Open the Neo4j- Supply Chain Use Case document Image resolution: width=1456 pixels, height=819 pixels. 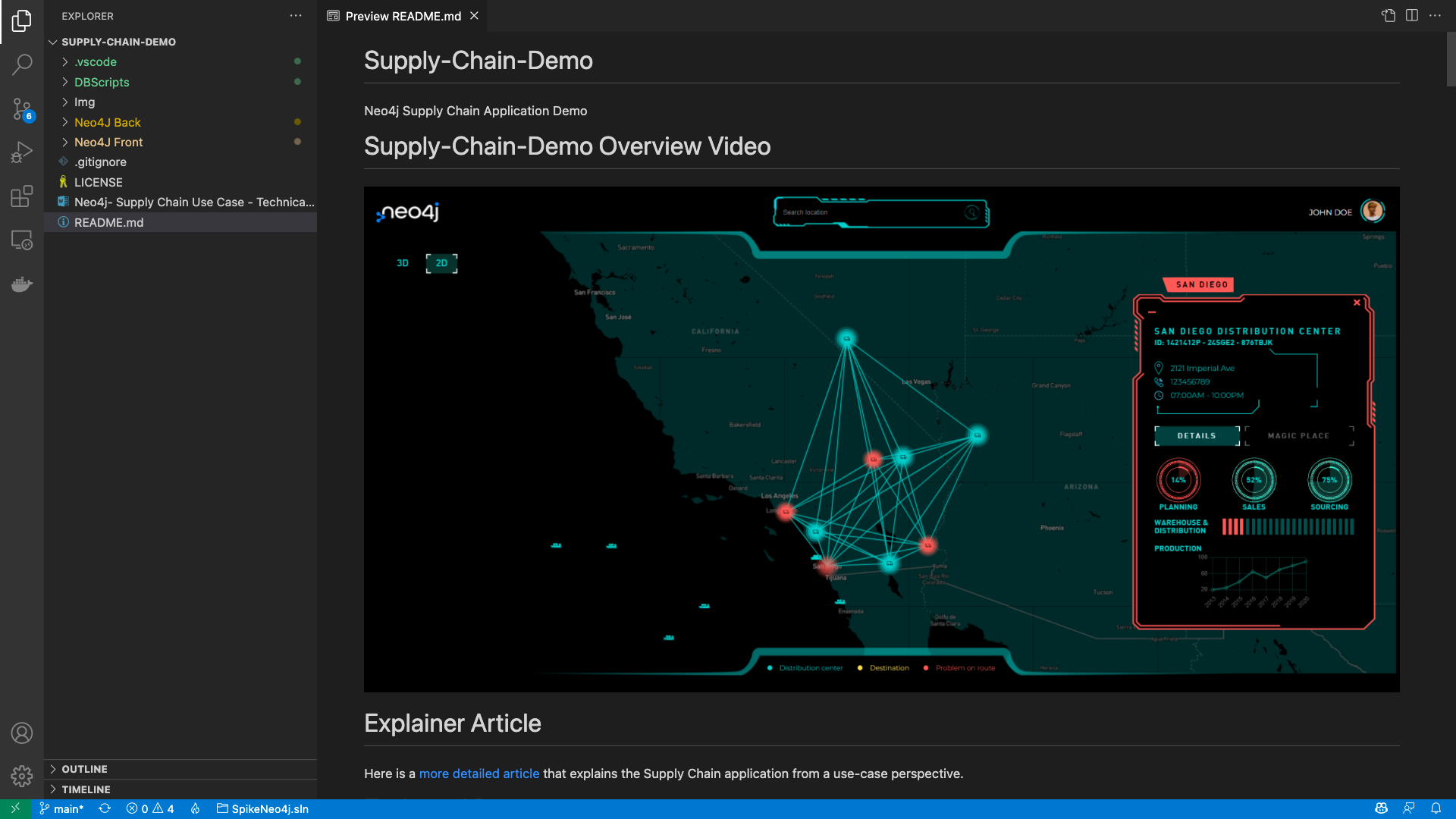pyautogui.click(x=180, y=202)
